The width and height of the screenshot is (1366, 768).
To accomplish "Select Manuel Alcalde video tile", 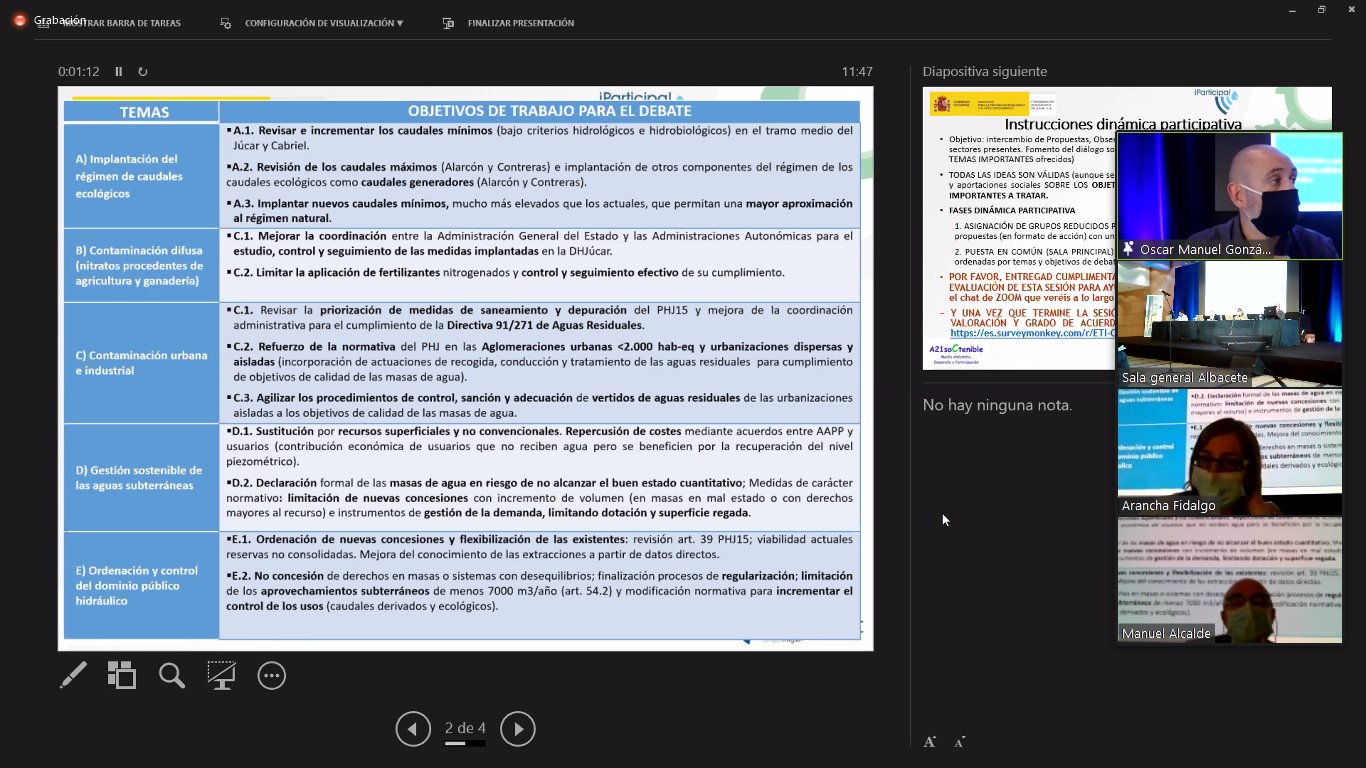I will (x=1229, y=580).
